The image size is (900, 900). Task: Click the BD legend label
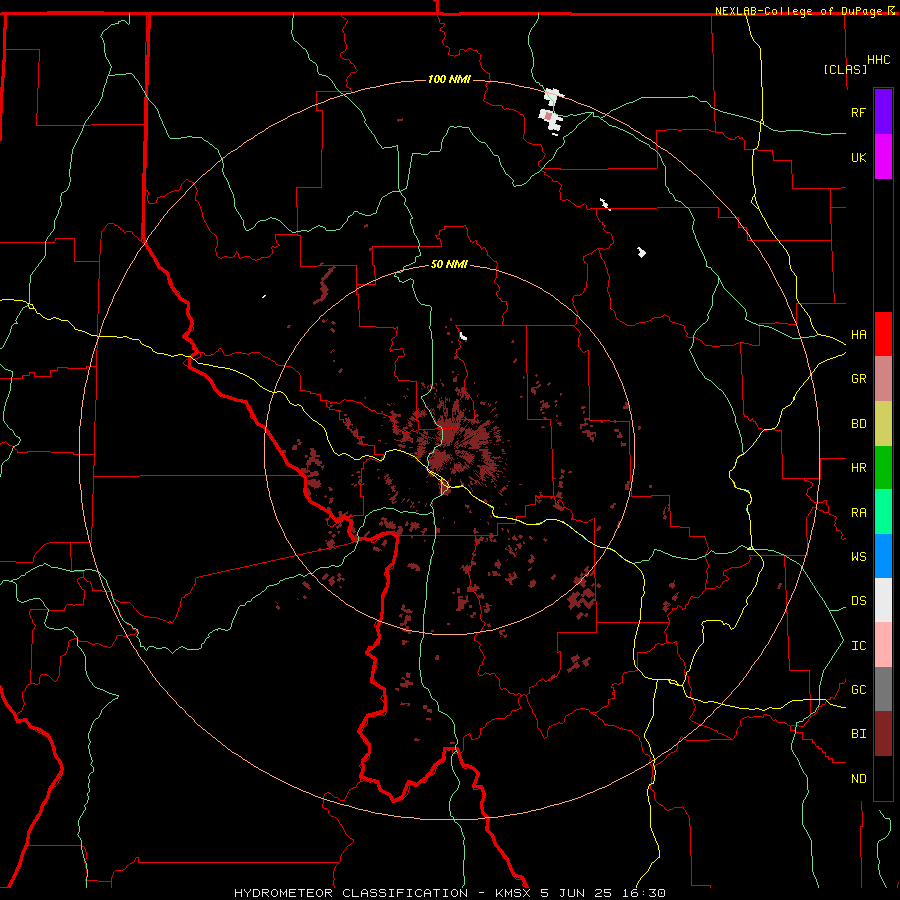coord(858,424)
